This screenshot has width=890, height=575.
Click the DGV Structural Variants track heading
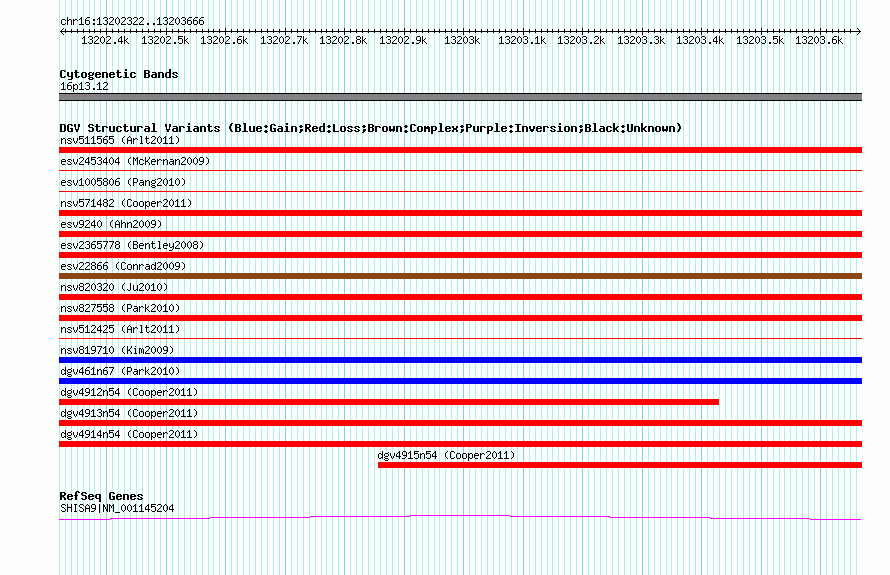pos(371,128)
